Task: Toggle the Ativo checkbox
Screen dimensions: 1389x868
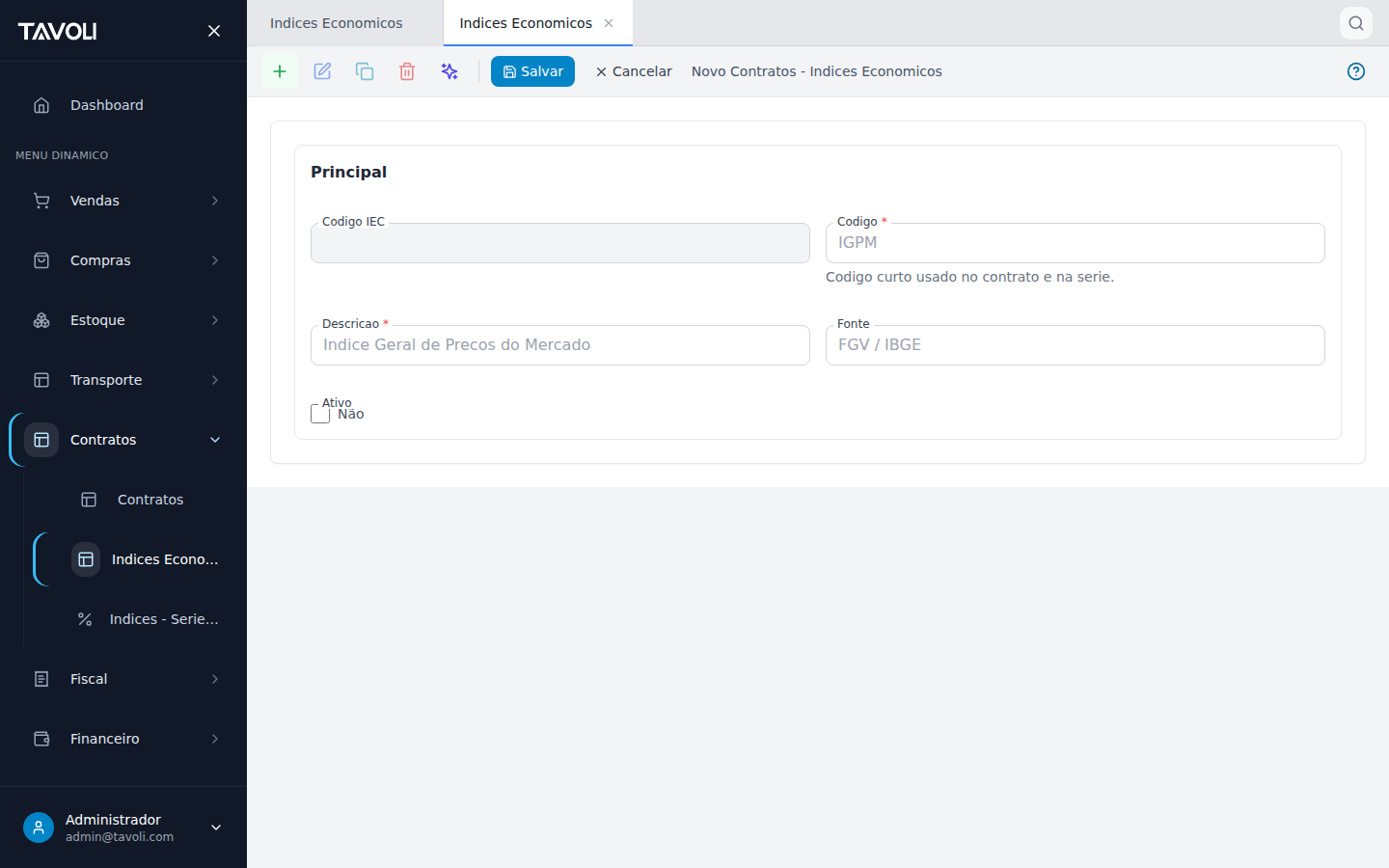Action: [320, 414]
